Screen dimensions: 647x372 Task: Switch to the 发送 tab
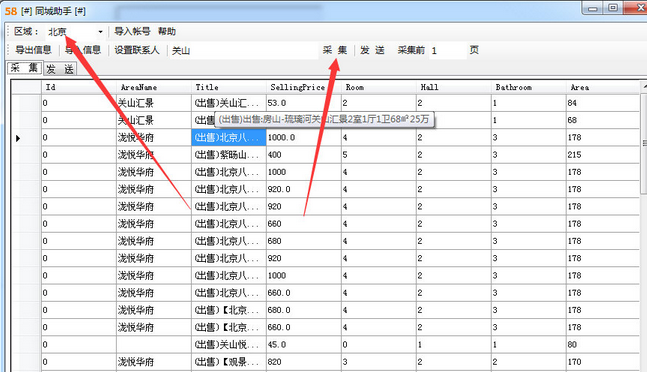pos(60,69)
